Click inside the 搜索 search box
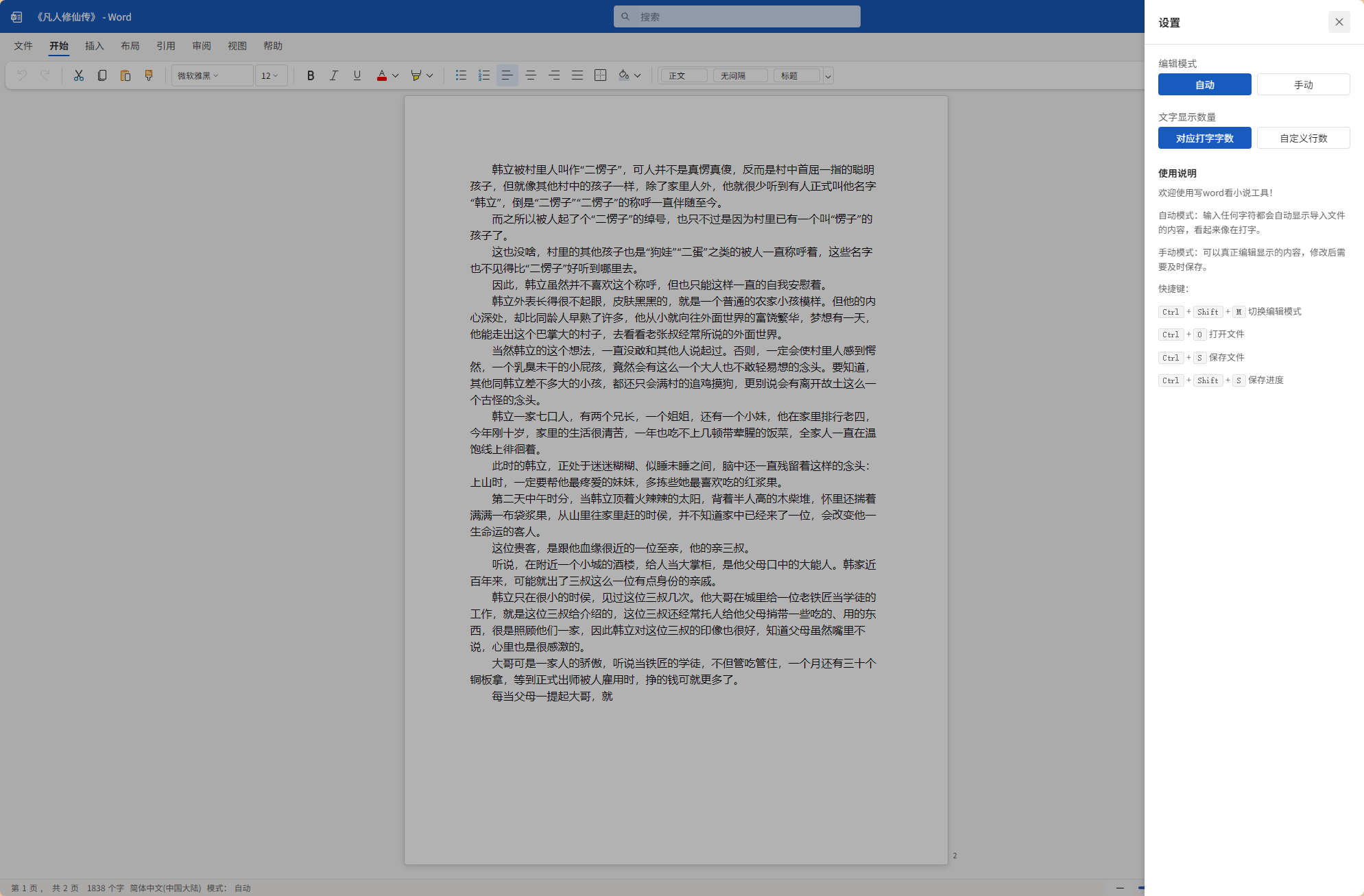This screenshot has height=896, width=1364. tap(737, 16)
